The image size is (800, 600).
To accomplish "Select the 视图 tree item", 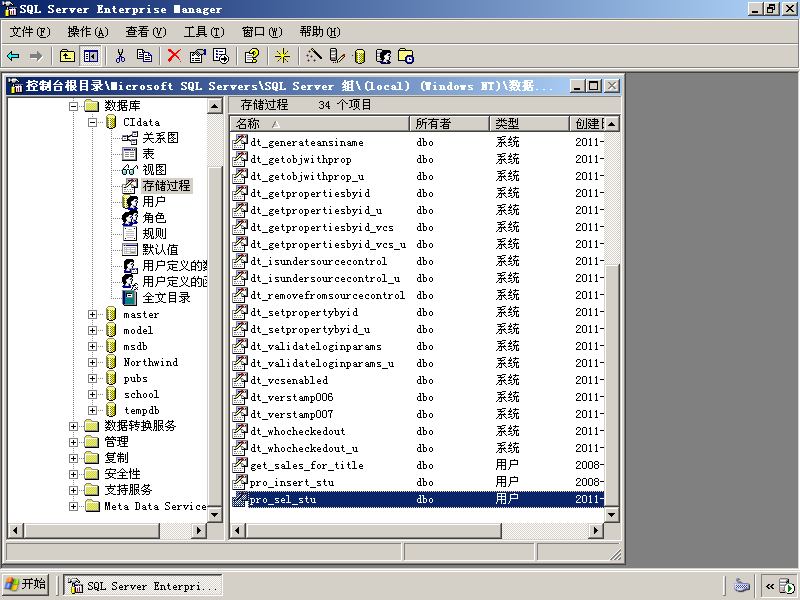I will point(154,170).
